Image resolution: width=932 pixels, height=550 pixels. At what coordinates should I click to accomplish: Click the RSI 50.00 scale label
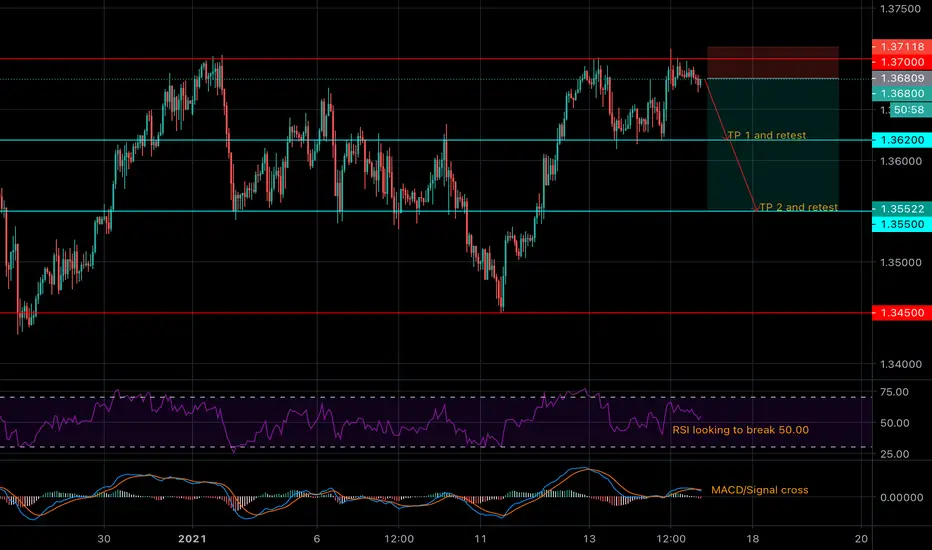(x=895, y=423)
